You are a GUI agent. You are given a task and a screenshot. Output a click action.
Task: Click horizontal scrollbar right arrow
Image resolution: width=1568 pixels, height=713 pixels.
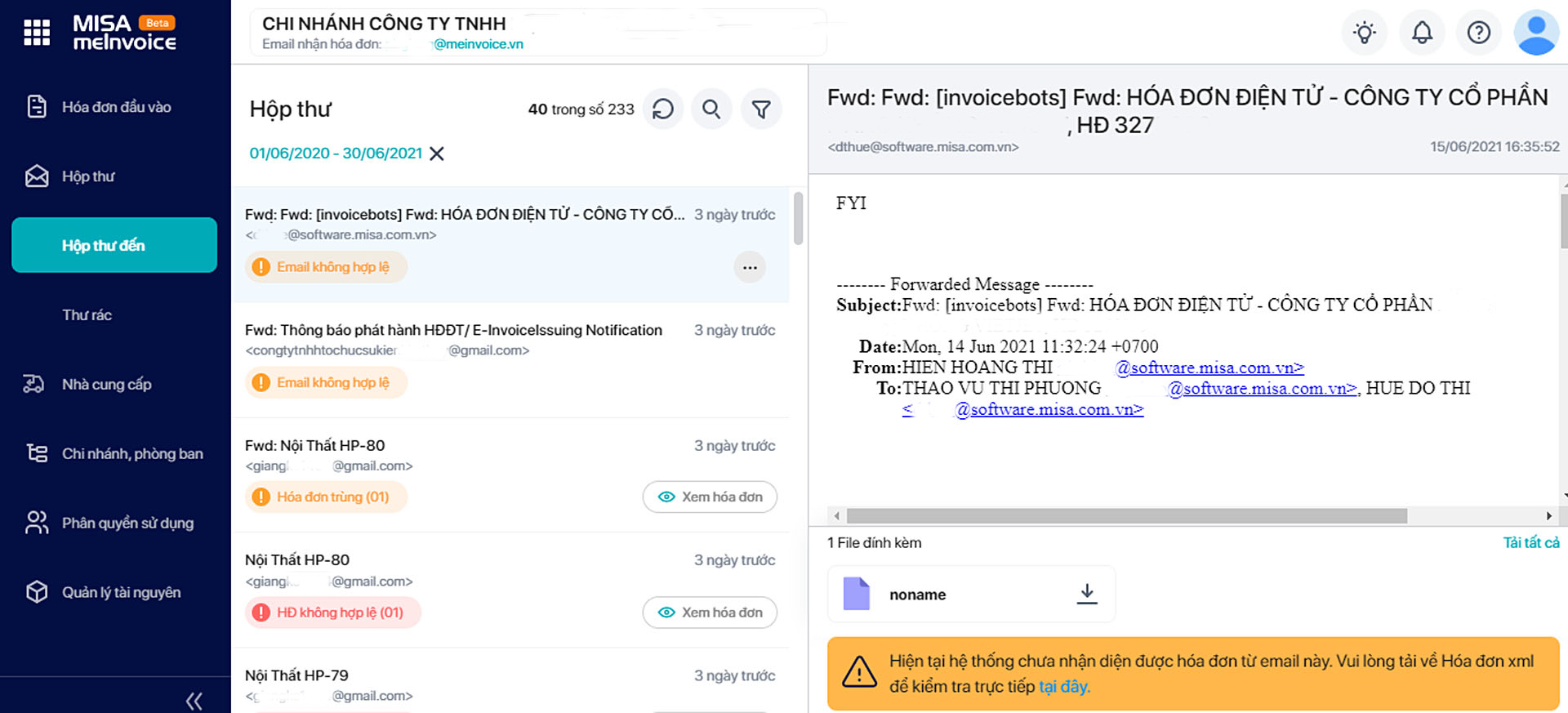point(1548,516)
